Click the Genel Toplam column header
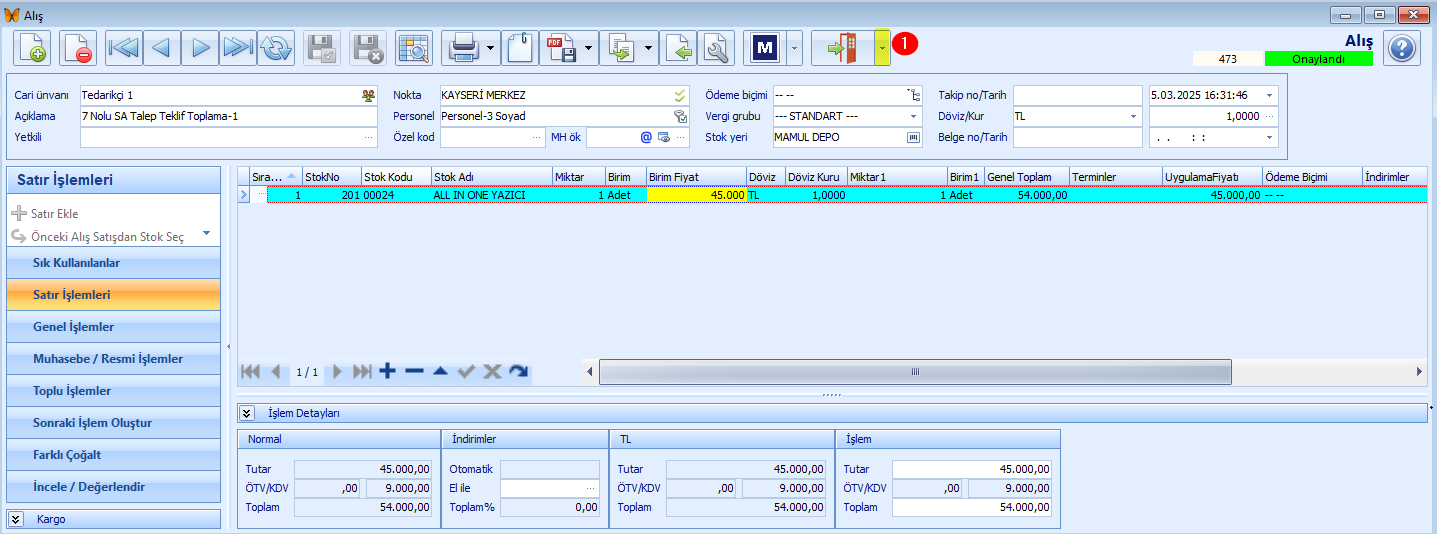Image resolution: width=1437 pixels, height=534 pixels. tap(1026, 177)
